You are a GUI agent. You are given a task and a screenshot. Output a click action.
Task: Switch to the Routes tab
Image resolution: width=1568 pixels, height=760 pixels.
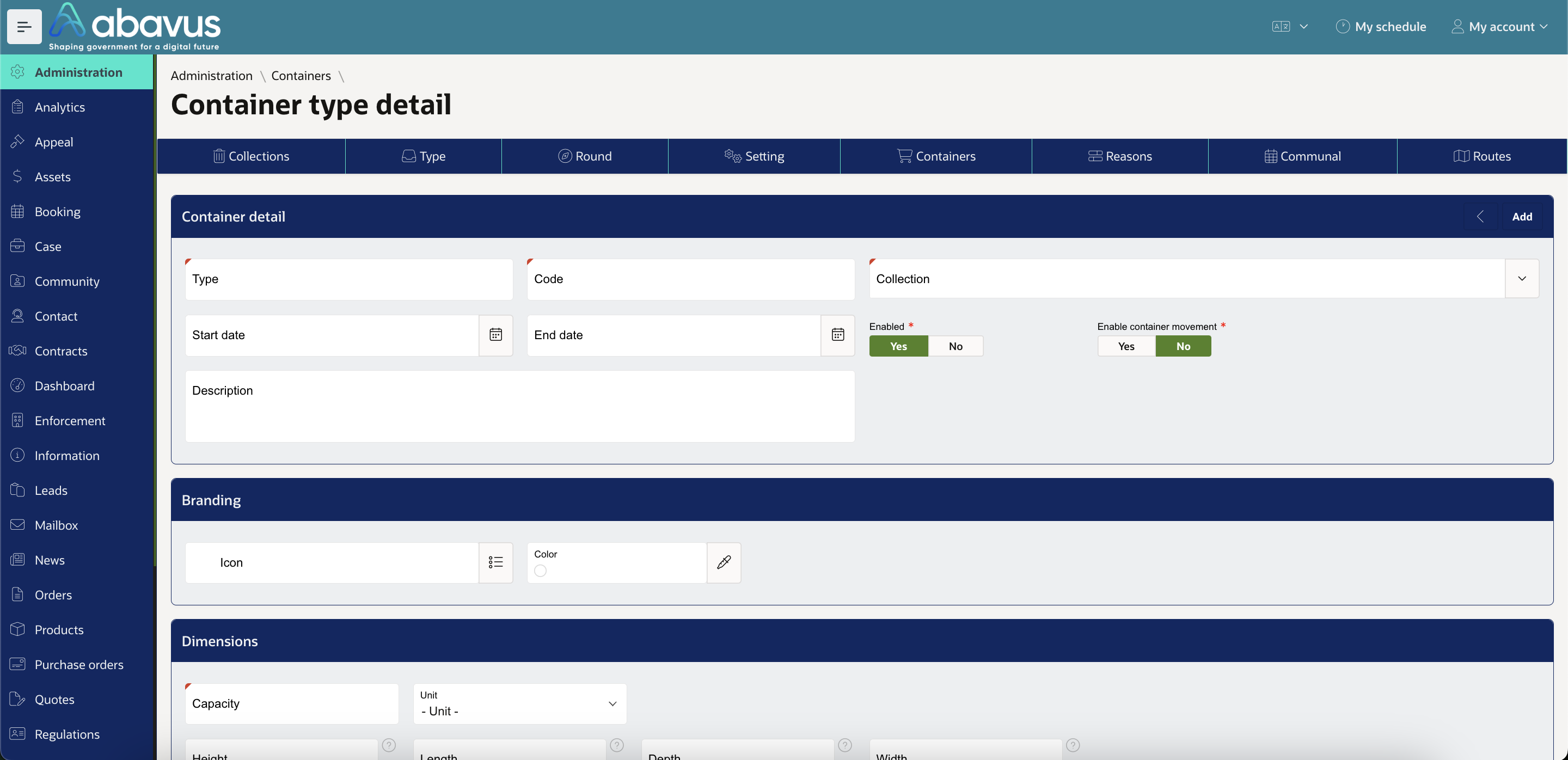tap(1482, 156)
